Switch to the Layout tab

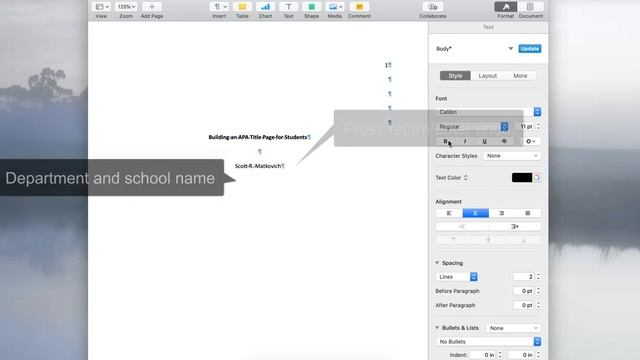pos(488,76)
